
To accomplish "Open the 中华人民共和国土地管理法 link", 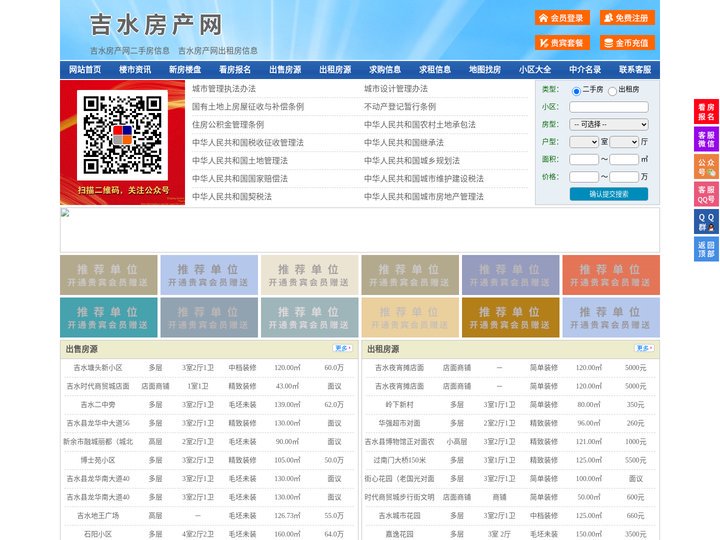I will [x=240, y=160].
